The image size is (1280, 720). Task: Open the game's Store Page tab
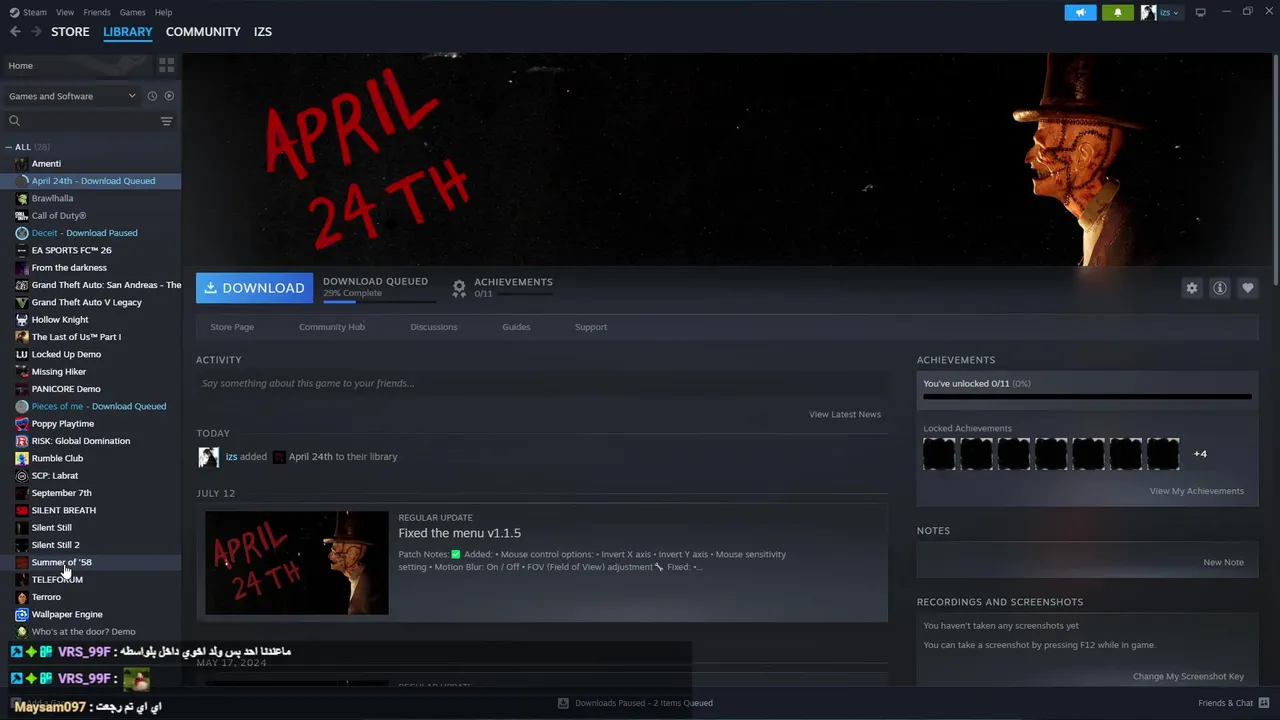click(232, 327)
